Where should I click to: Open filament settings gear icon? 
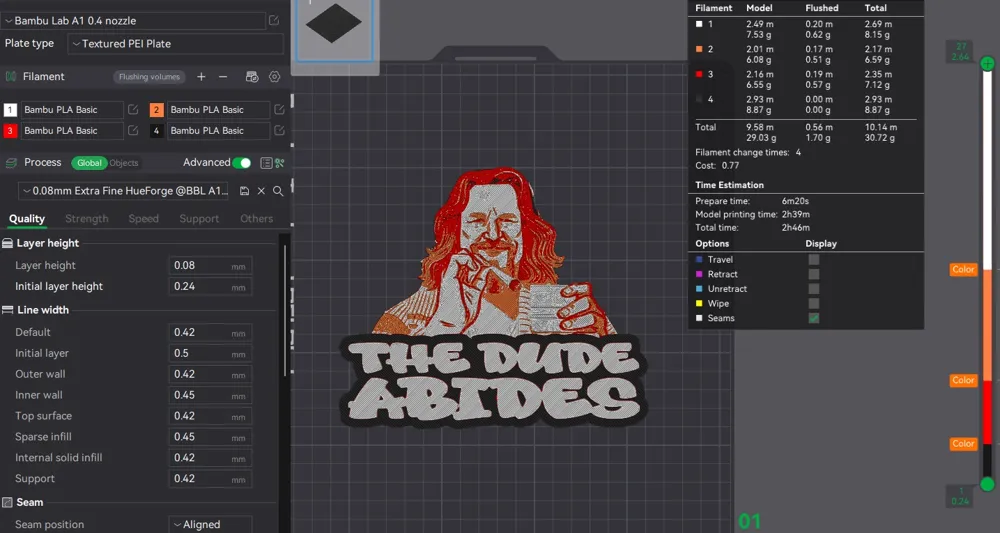coord(274,77)
